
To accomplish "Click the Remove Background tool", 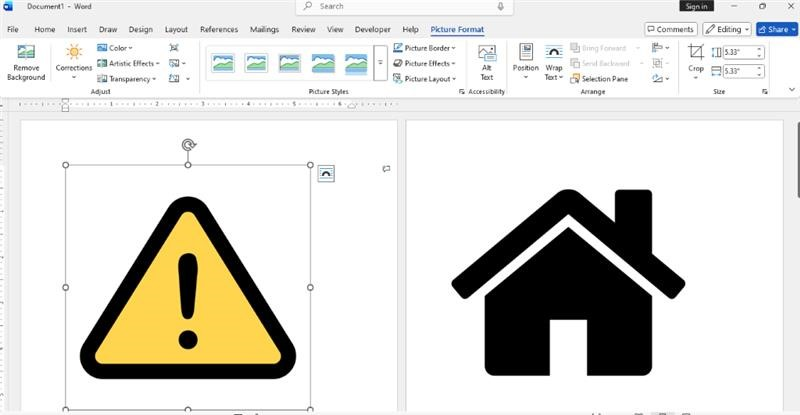I will pos(26,63).
